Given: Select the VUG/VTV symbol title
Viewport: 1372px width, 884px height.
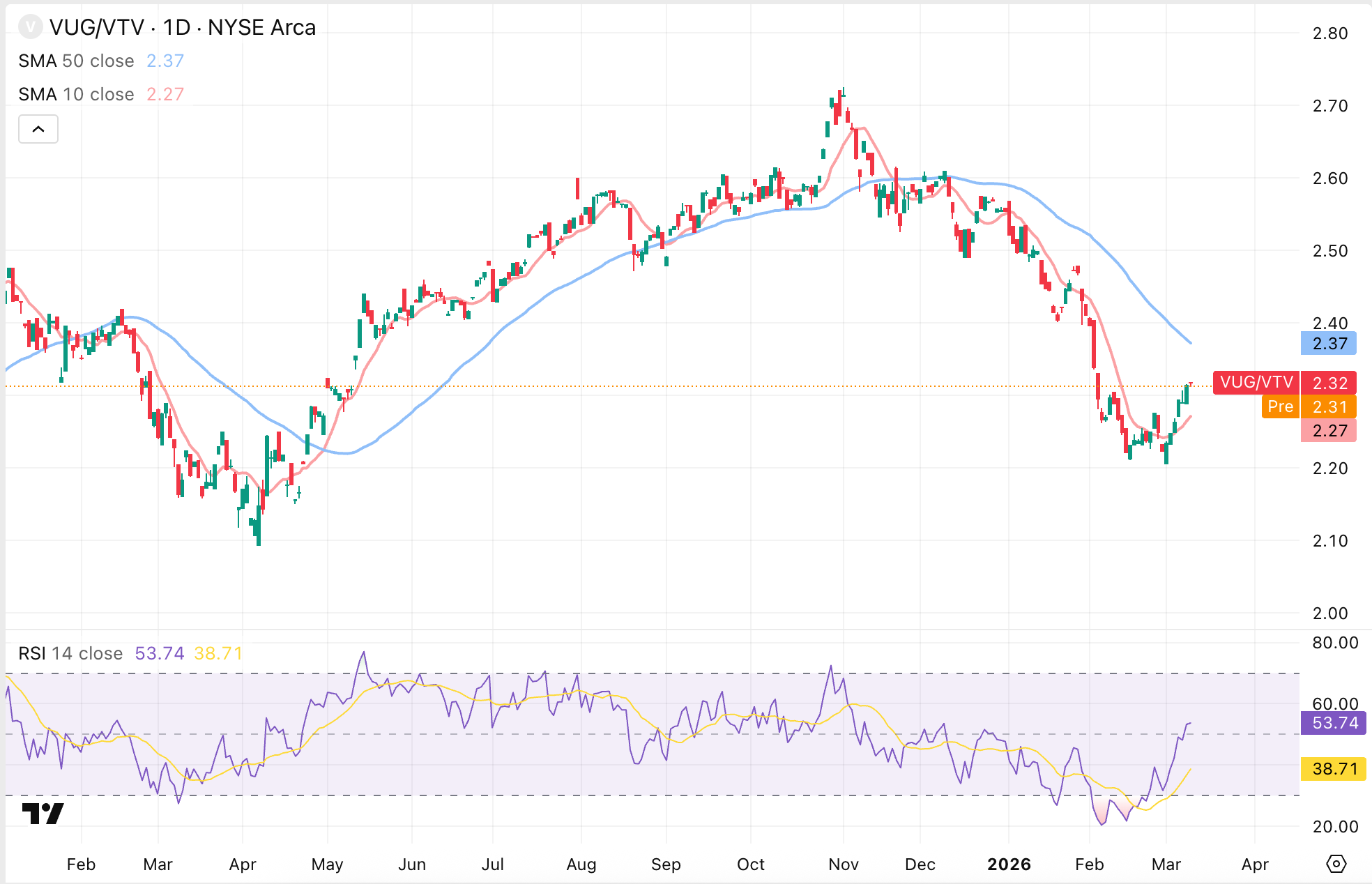Looking at the screenshot, I should click(183, 27).
